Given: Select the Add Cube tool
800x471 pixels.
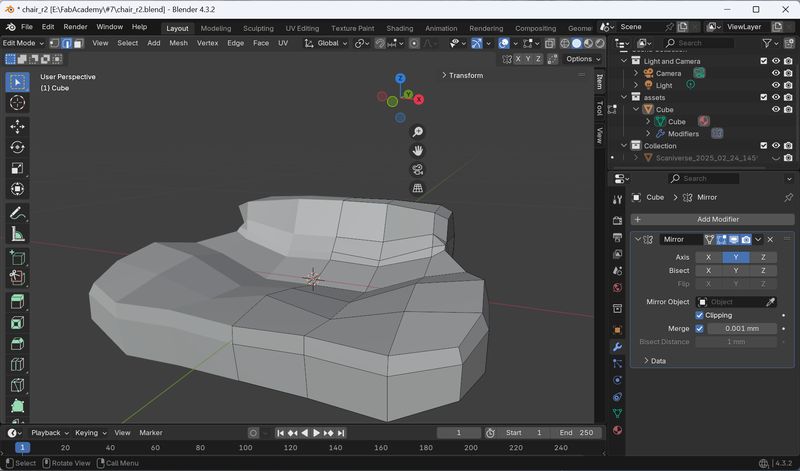Looking at the screenshot, I should point(17,257).
